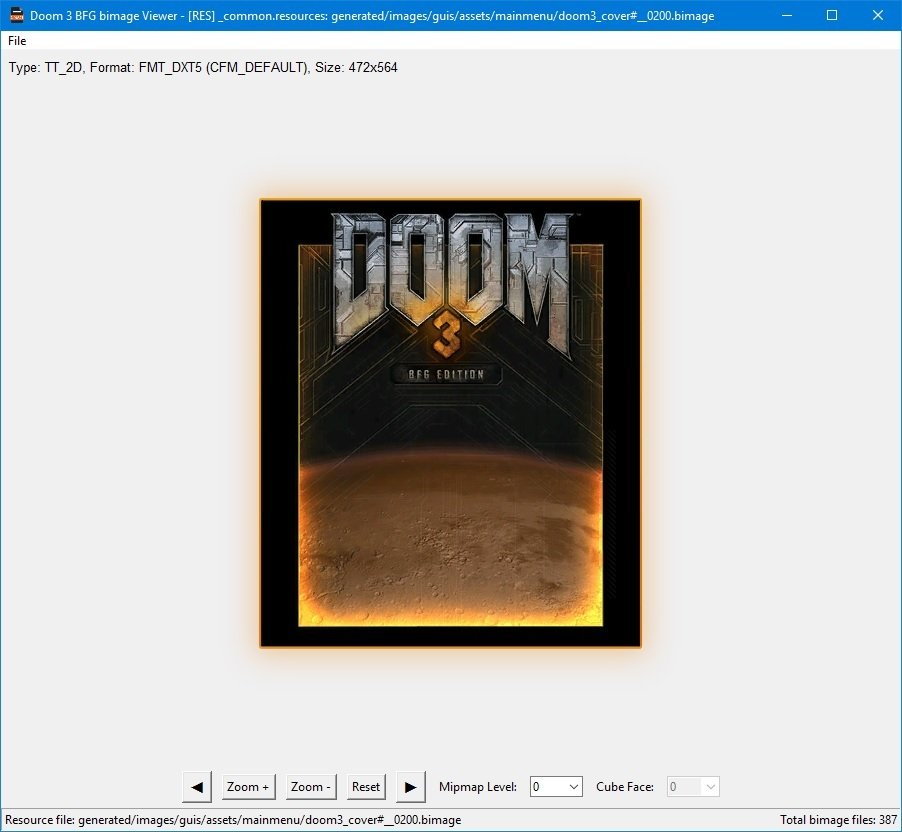Maximize the bimage Viewer window
The image size is (902, 832).
[x=832, y=16]
